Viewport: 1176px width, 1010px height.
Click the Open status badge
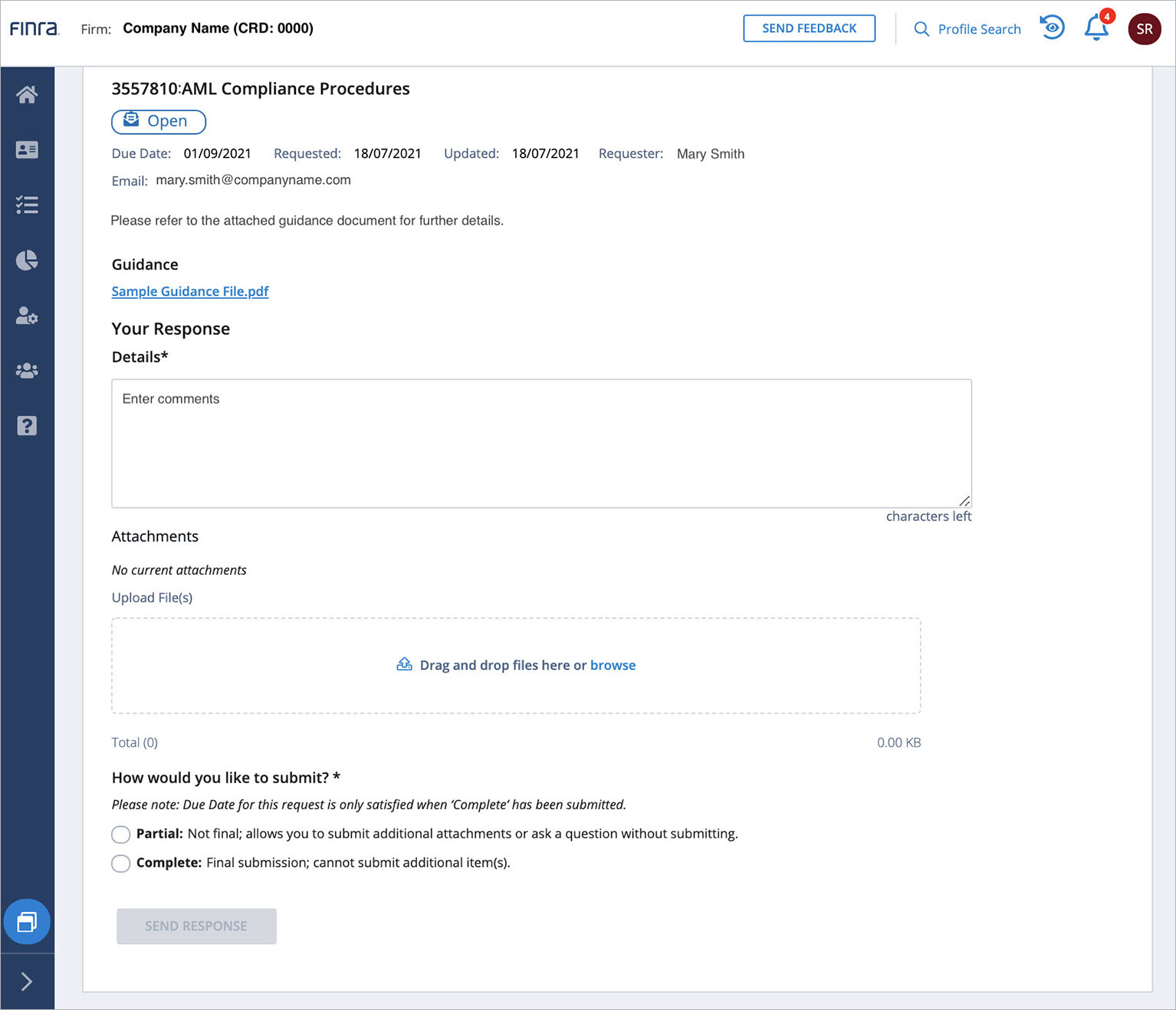[x=159, y=121]
